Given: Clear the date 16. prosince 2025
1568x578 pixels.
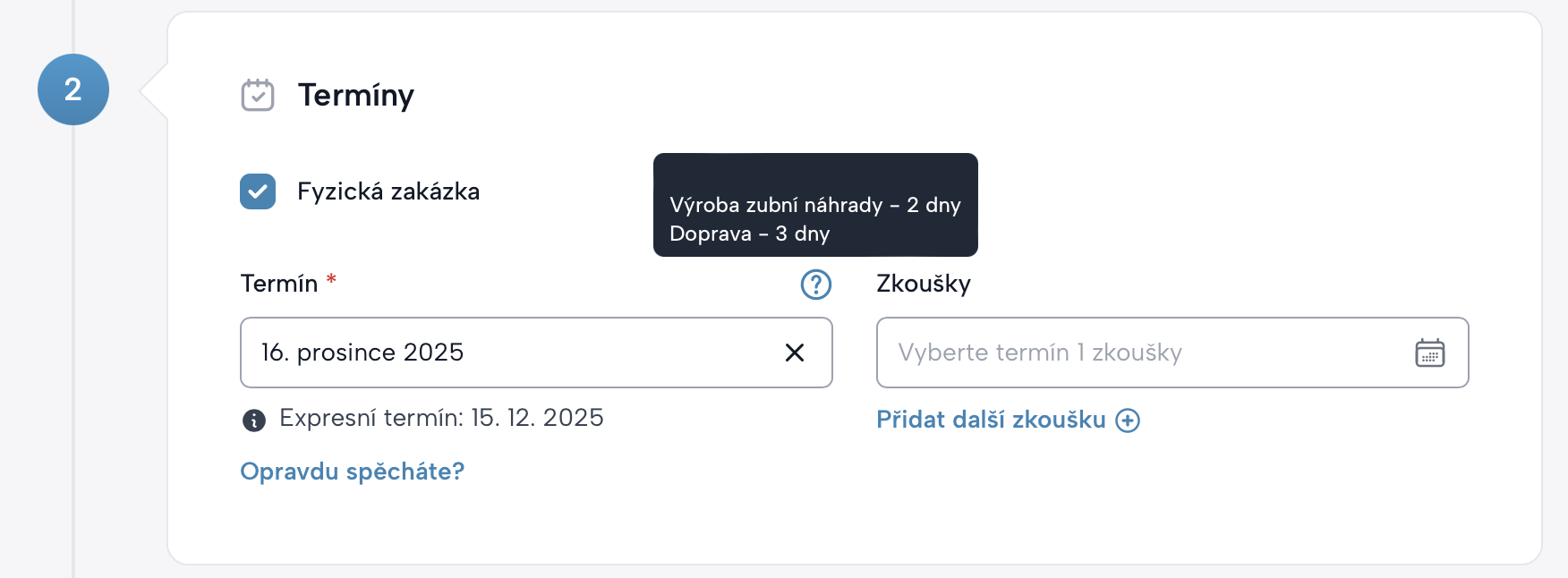Looking at the screenshot, I should [794, 353].
